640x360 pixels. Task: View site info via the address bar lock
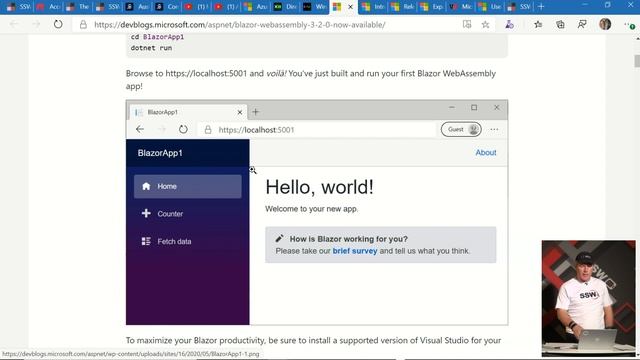tap(83, 25)
